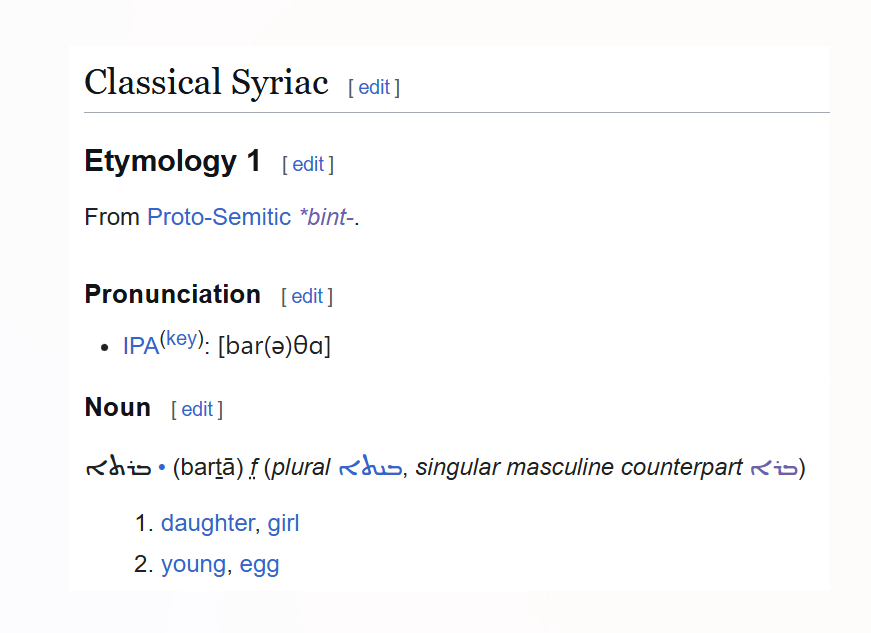Click the Etymology 1 heading text
Screen dimensions: 871x633
coord(172,161)
